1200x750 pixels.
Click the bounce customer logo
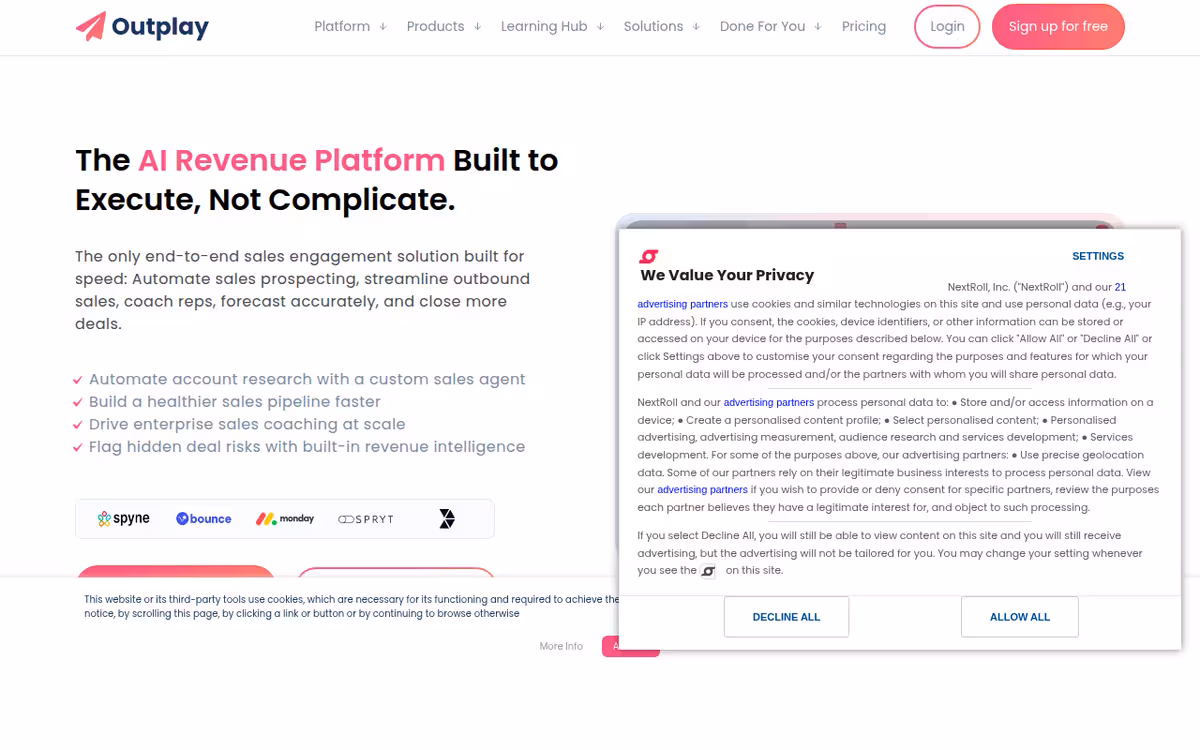pyautogui.click(x=204, y=518)
